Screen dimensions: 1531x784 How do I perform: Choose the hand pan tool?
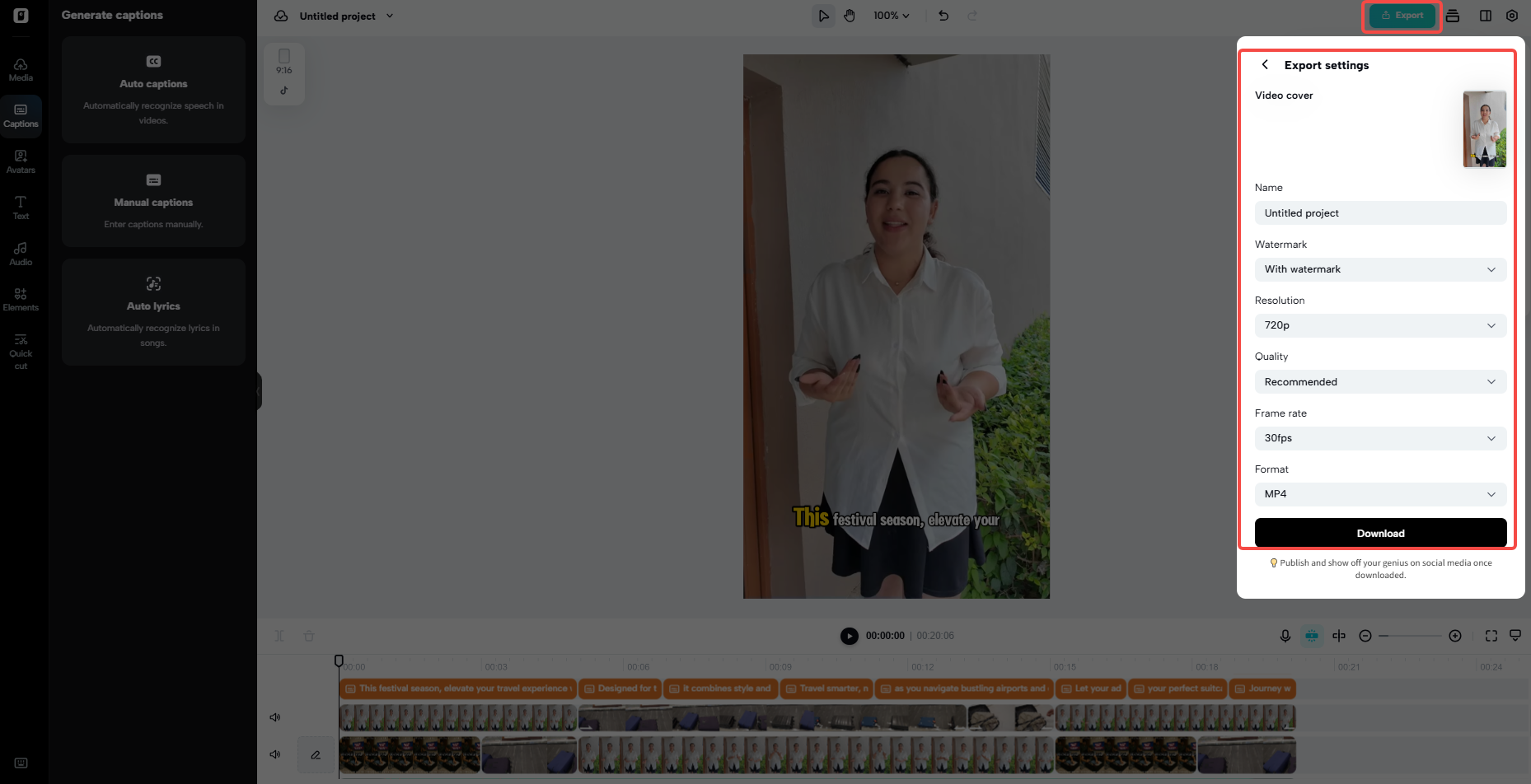pyautogui.click(x=850, y=16)
